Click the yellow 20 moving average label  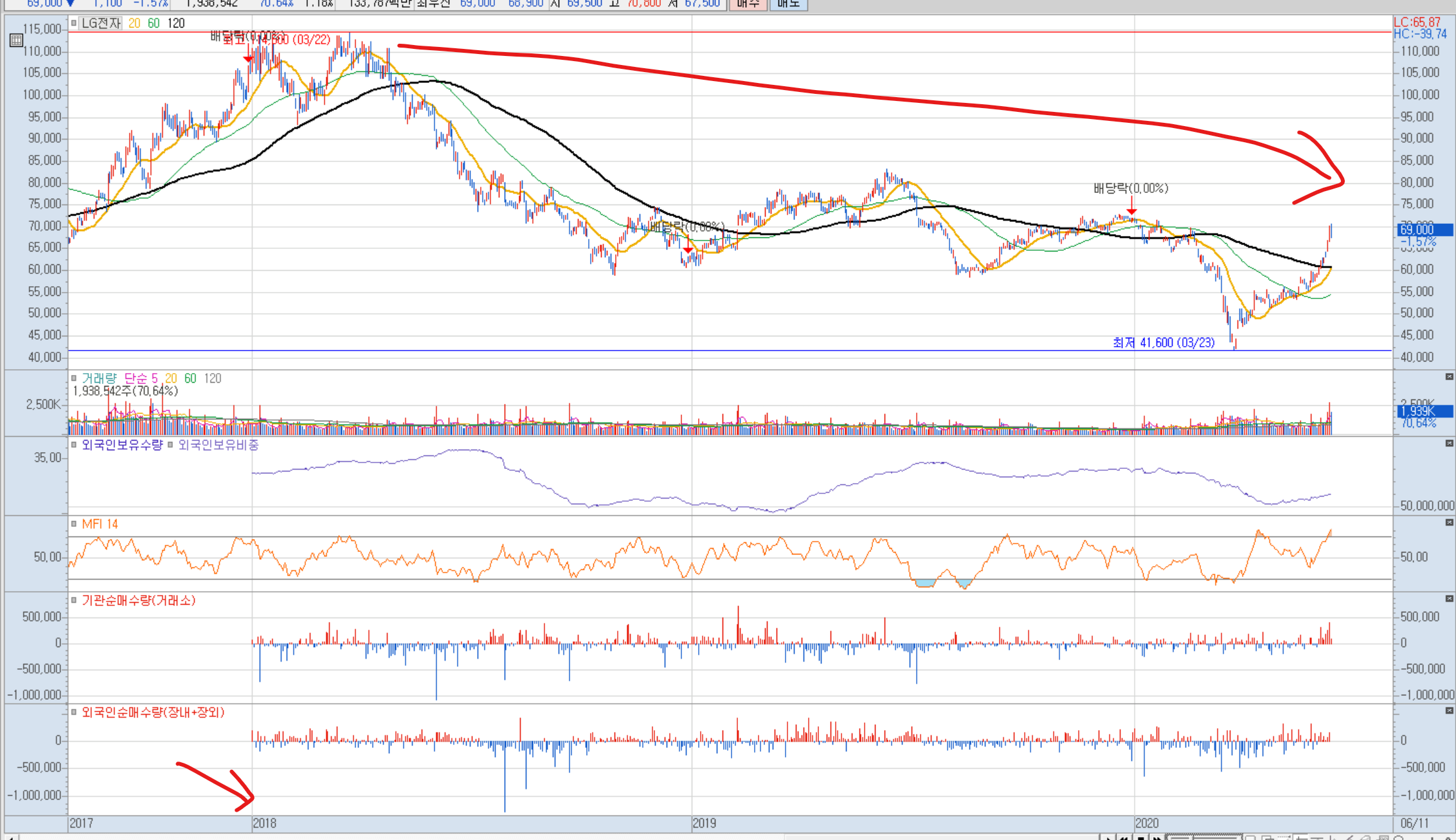(x=134, y=23)
